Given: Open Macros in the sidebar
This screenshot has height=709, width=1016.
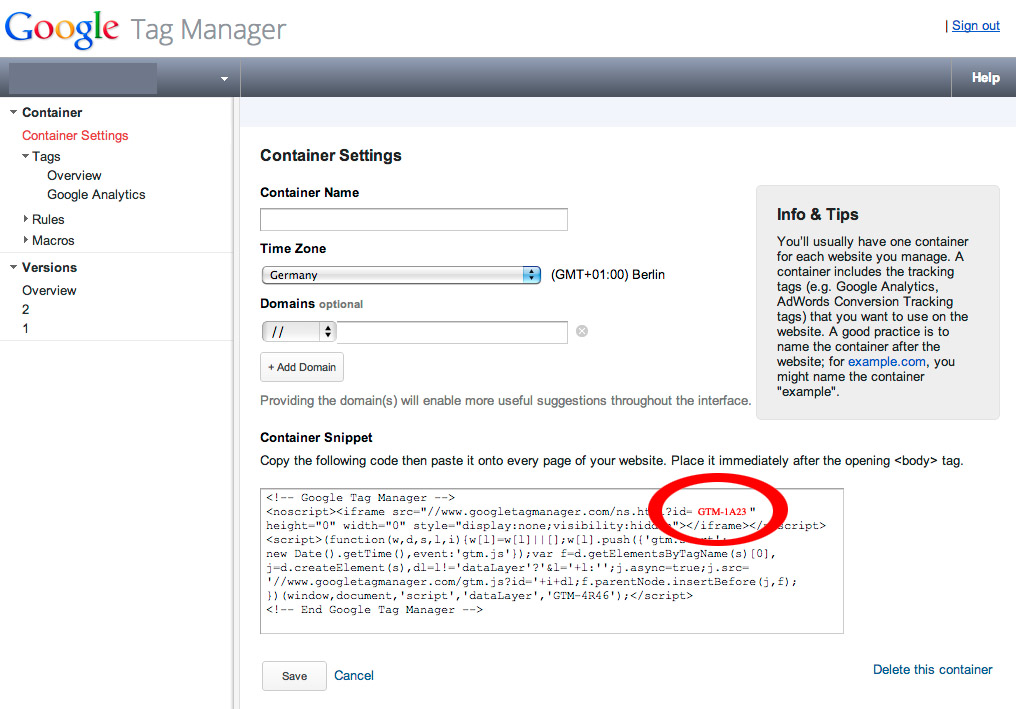Looking at the screenshot, I should 53,240.
